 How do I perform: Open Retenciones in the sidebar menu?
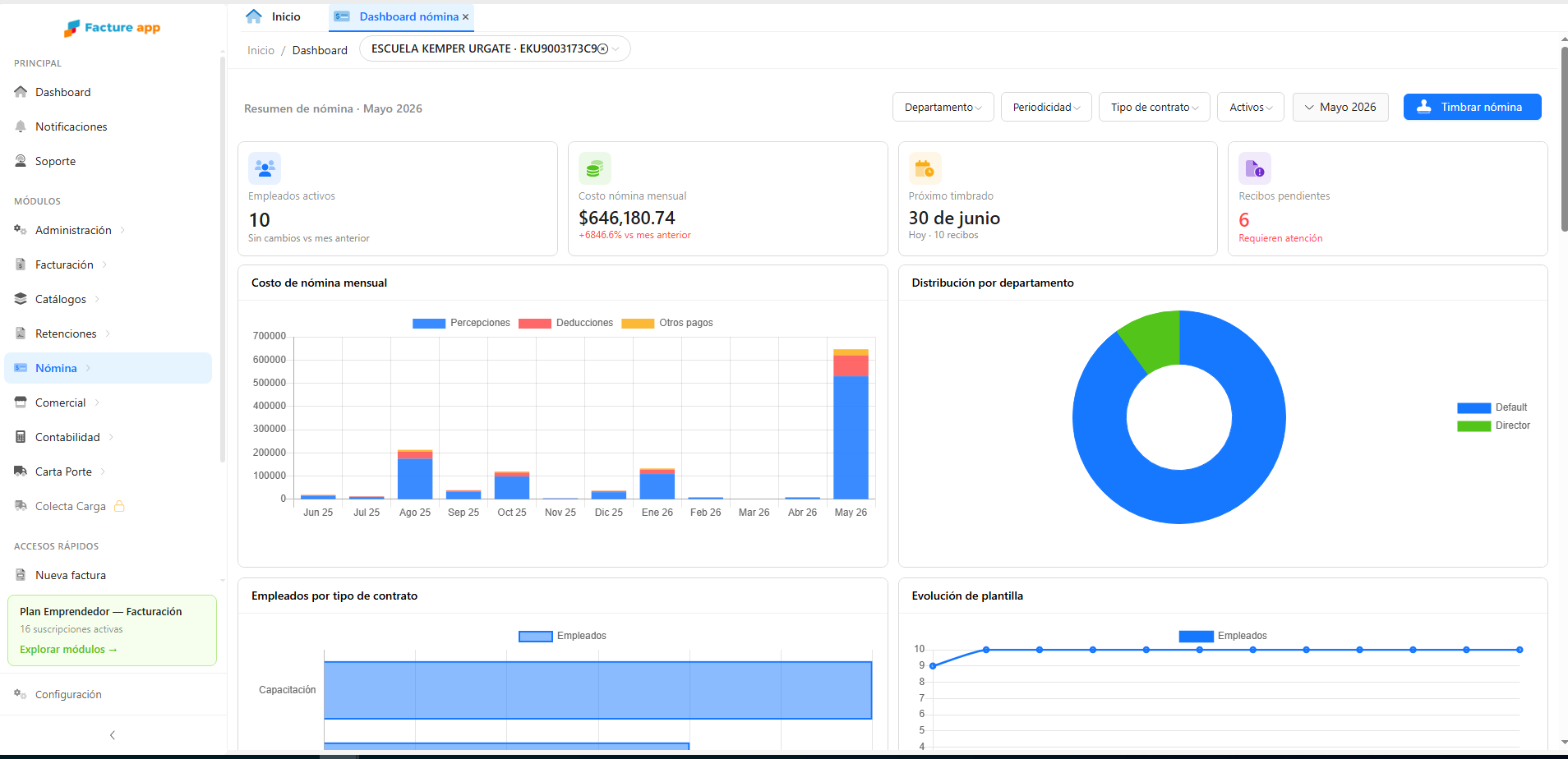pos(108,333)
